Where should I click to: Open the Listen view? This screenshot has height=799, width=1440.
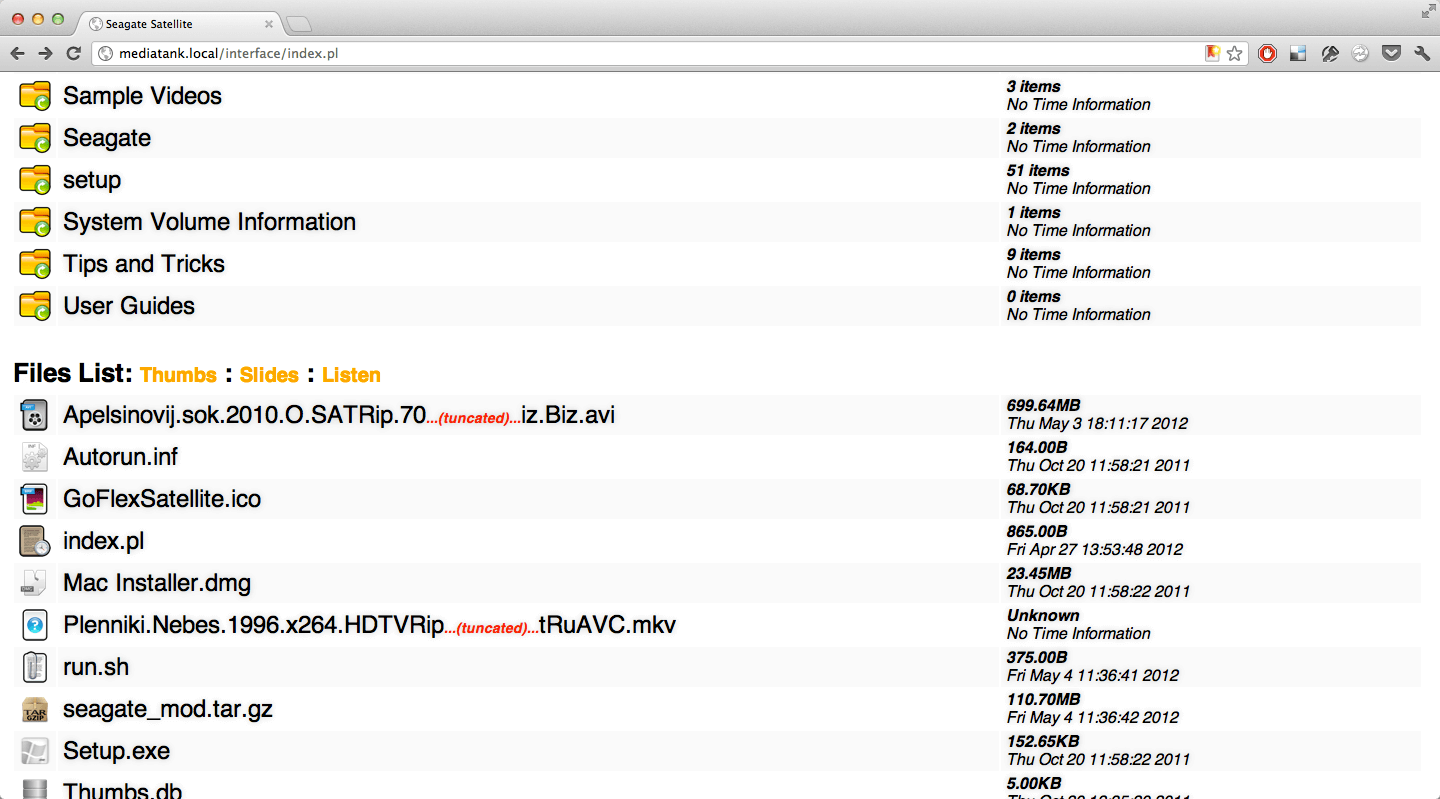click(x=351, y=375)
